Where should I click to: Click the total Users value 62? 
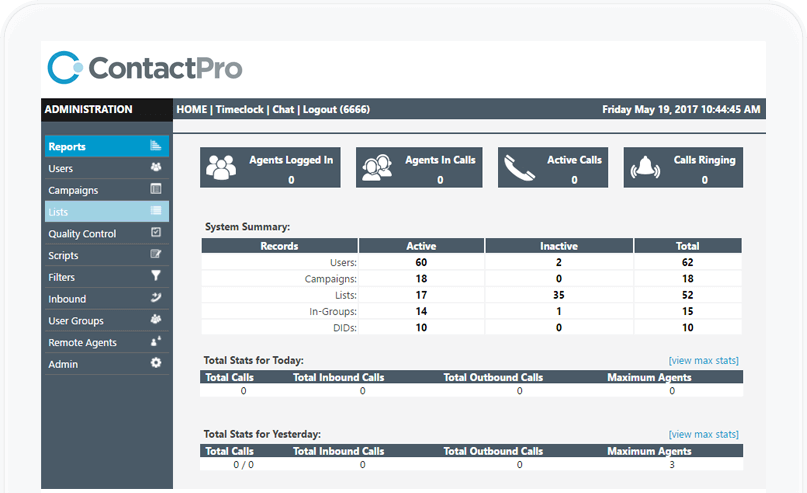click(x=688, y=262)
